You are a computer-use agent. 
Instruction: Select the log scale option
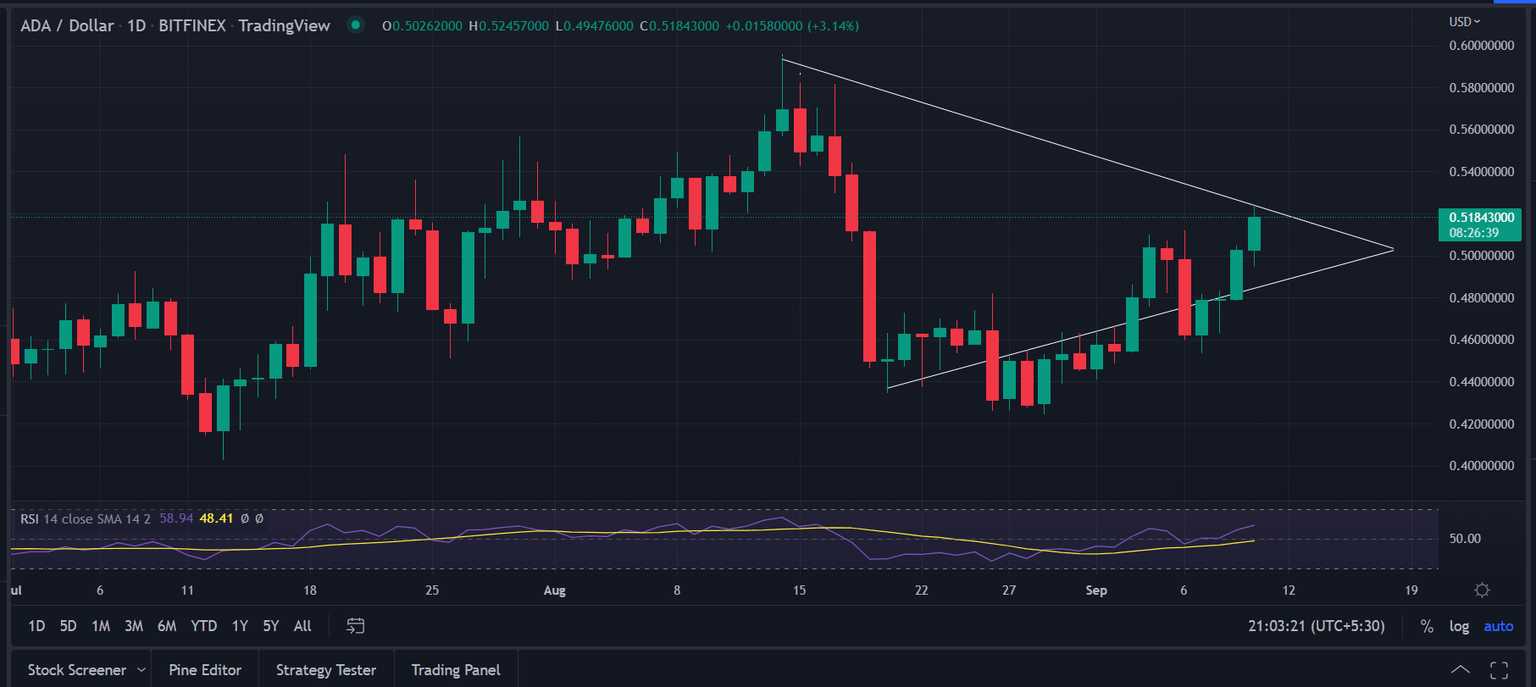tap(1458, 626)
